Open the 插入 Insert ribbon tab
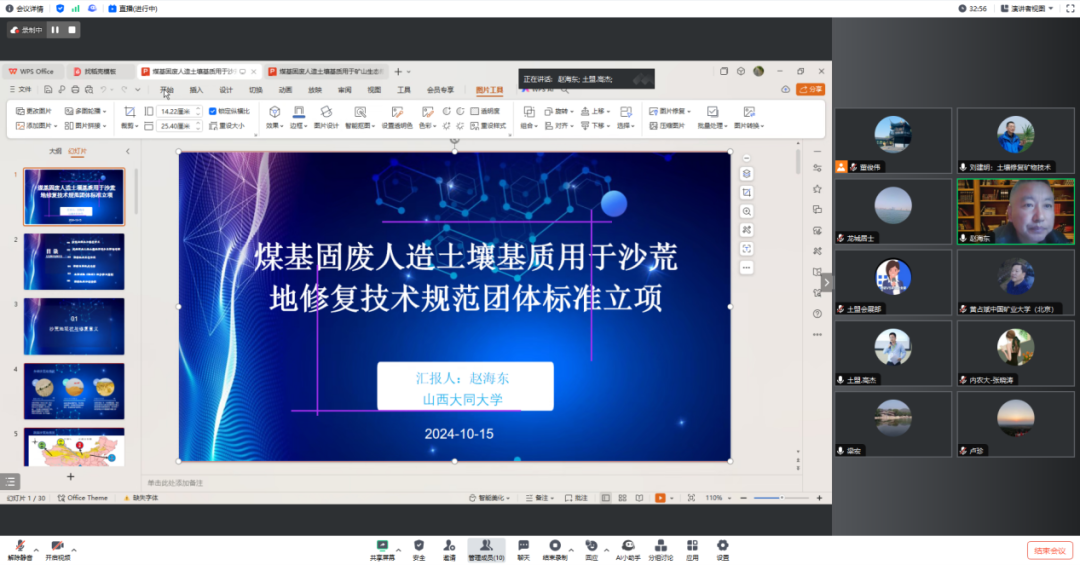The image size is (1080, 565). point(196,90)
